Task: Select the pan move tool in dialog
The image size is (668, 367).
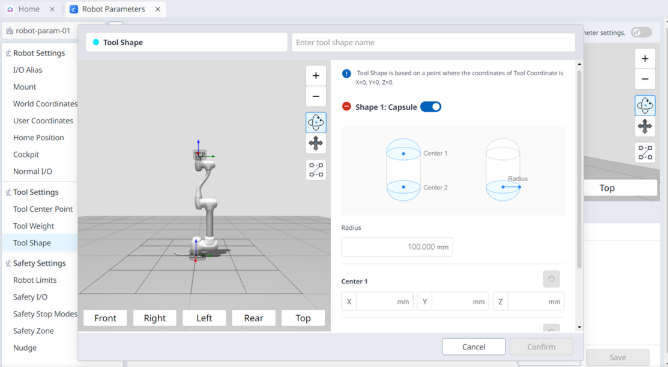Action: (316, 143)
